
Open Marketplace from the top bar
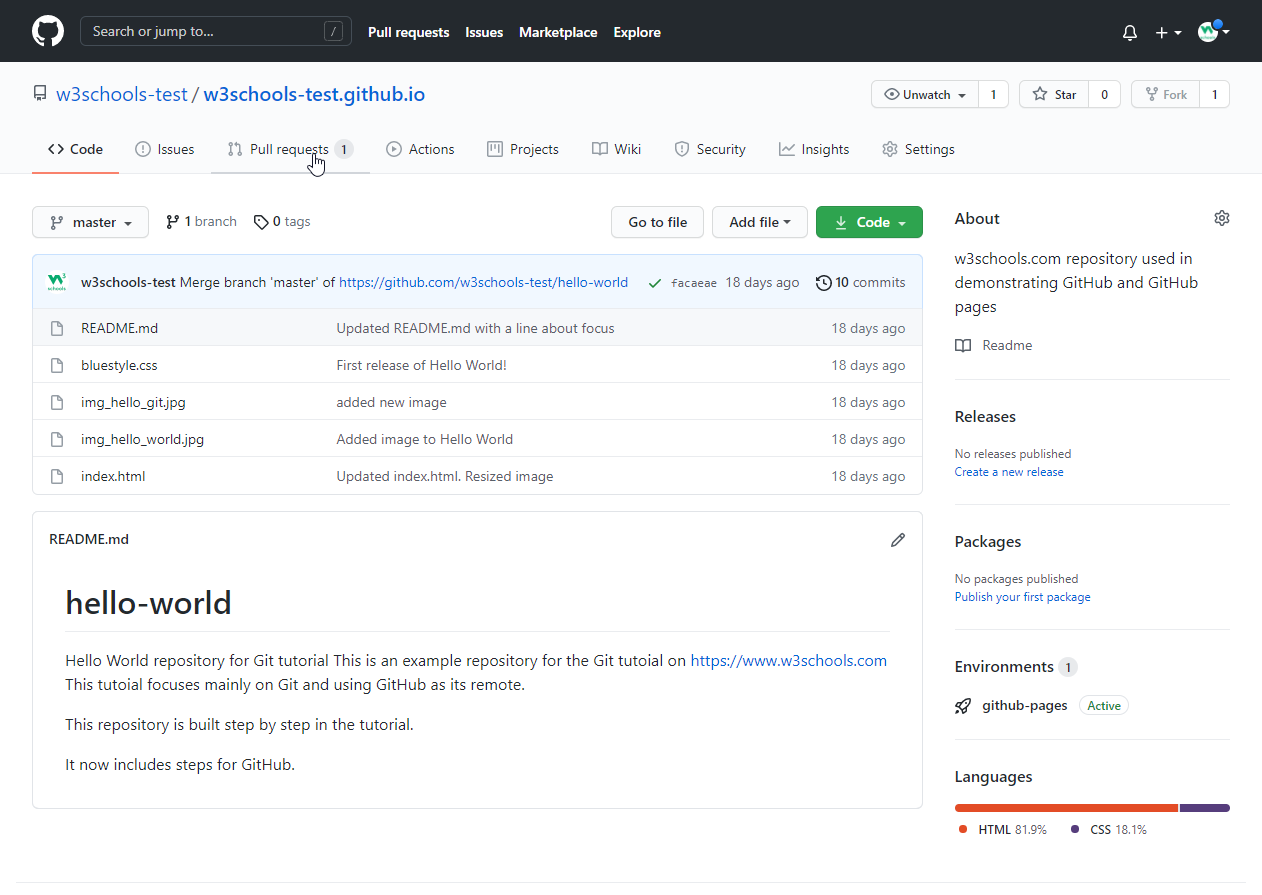tap(558, 32)
